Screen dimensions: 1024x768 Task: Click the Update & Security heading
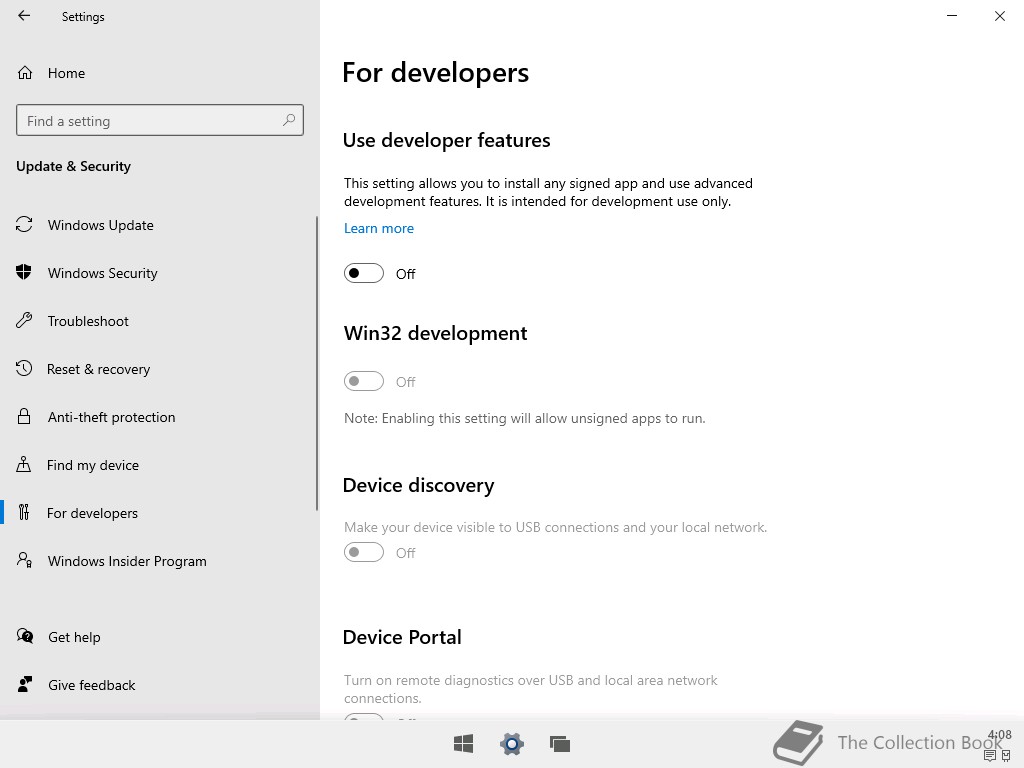pyautogui.click(x=73, y=166)
